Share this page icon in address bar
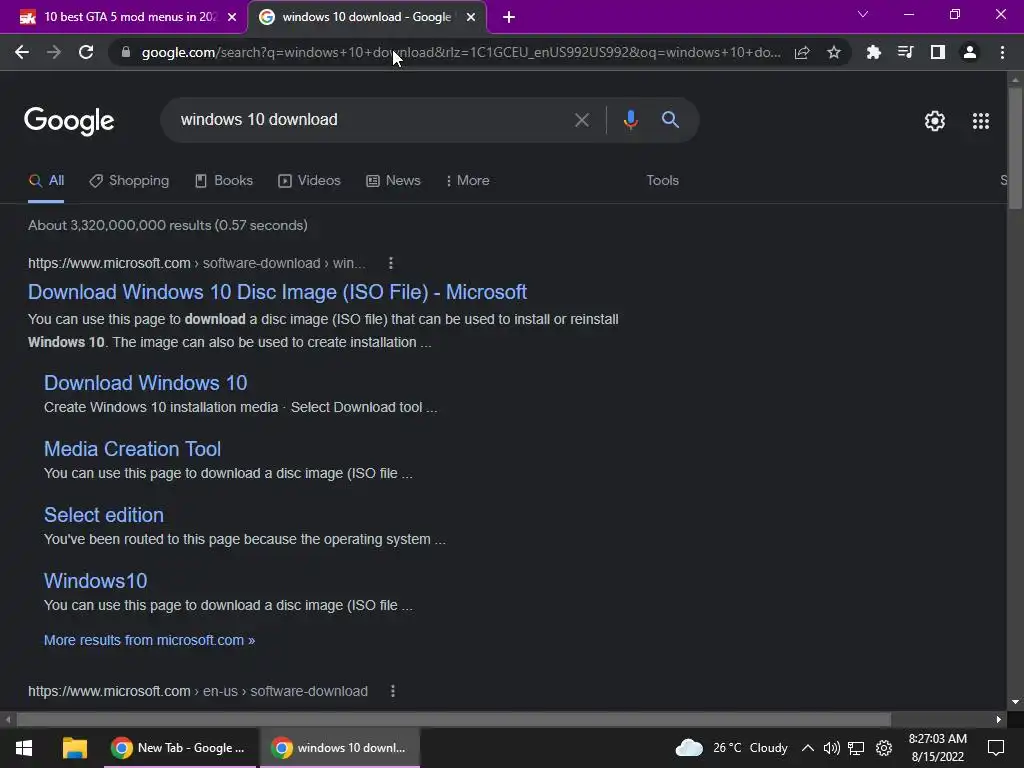1024x768 pixels. point(802,52)
